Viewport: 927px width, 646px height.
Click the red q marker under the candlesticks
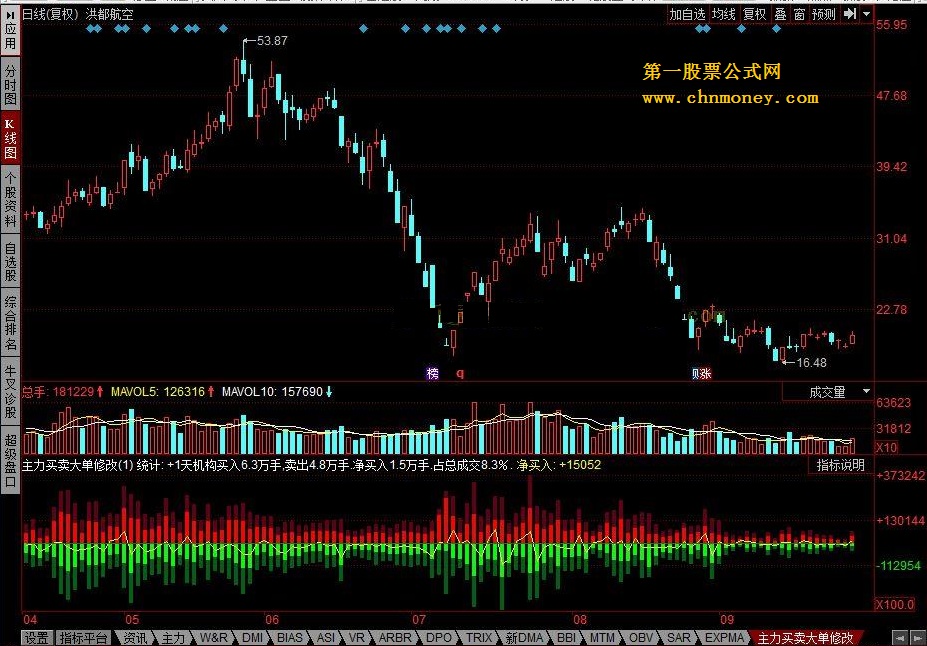point(460,374)
